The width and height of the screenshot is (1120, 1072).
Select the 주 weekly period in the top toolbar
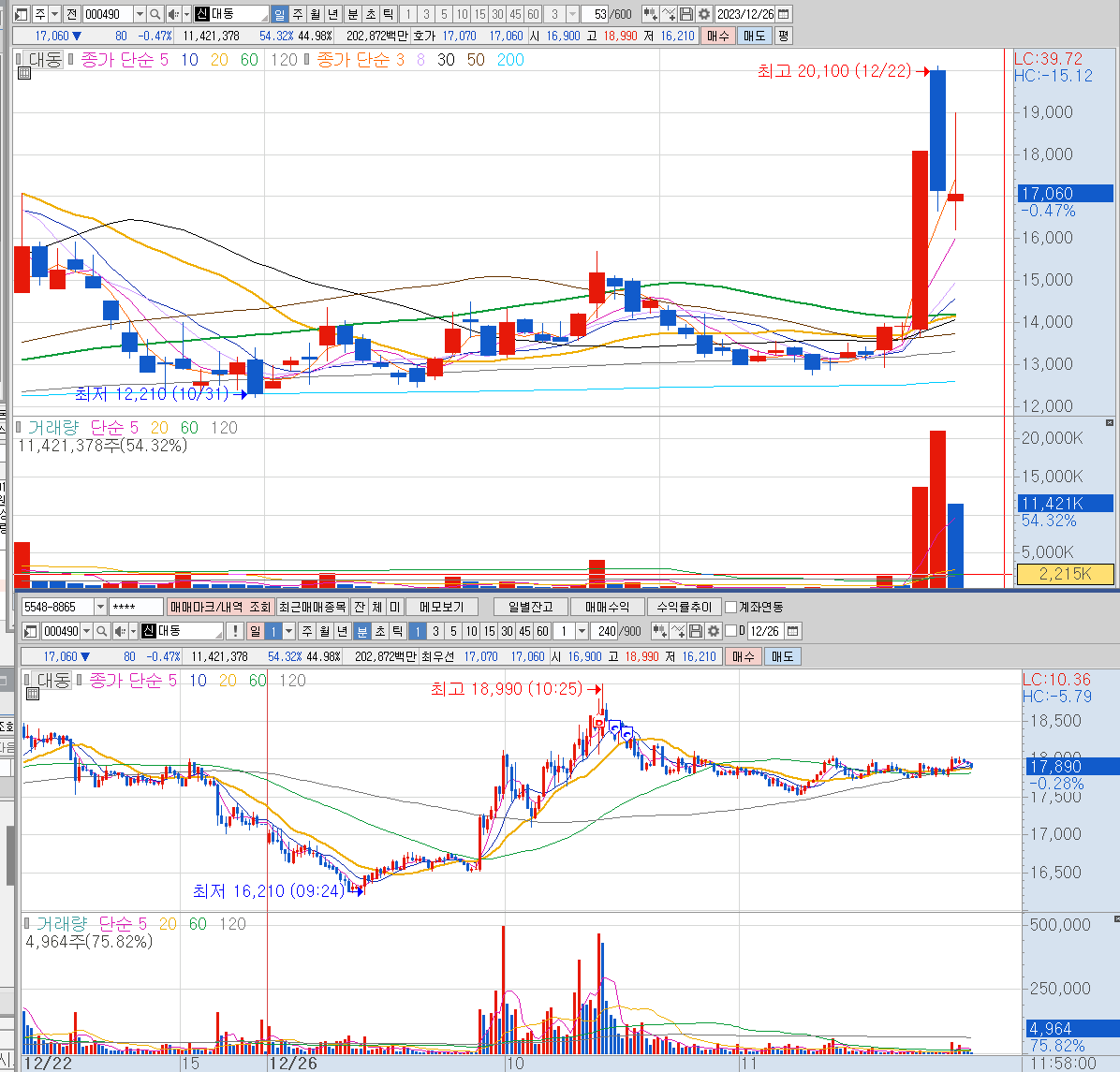[x=298, y=14]
